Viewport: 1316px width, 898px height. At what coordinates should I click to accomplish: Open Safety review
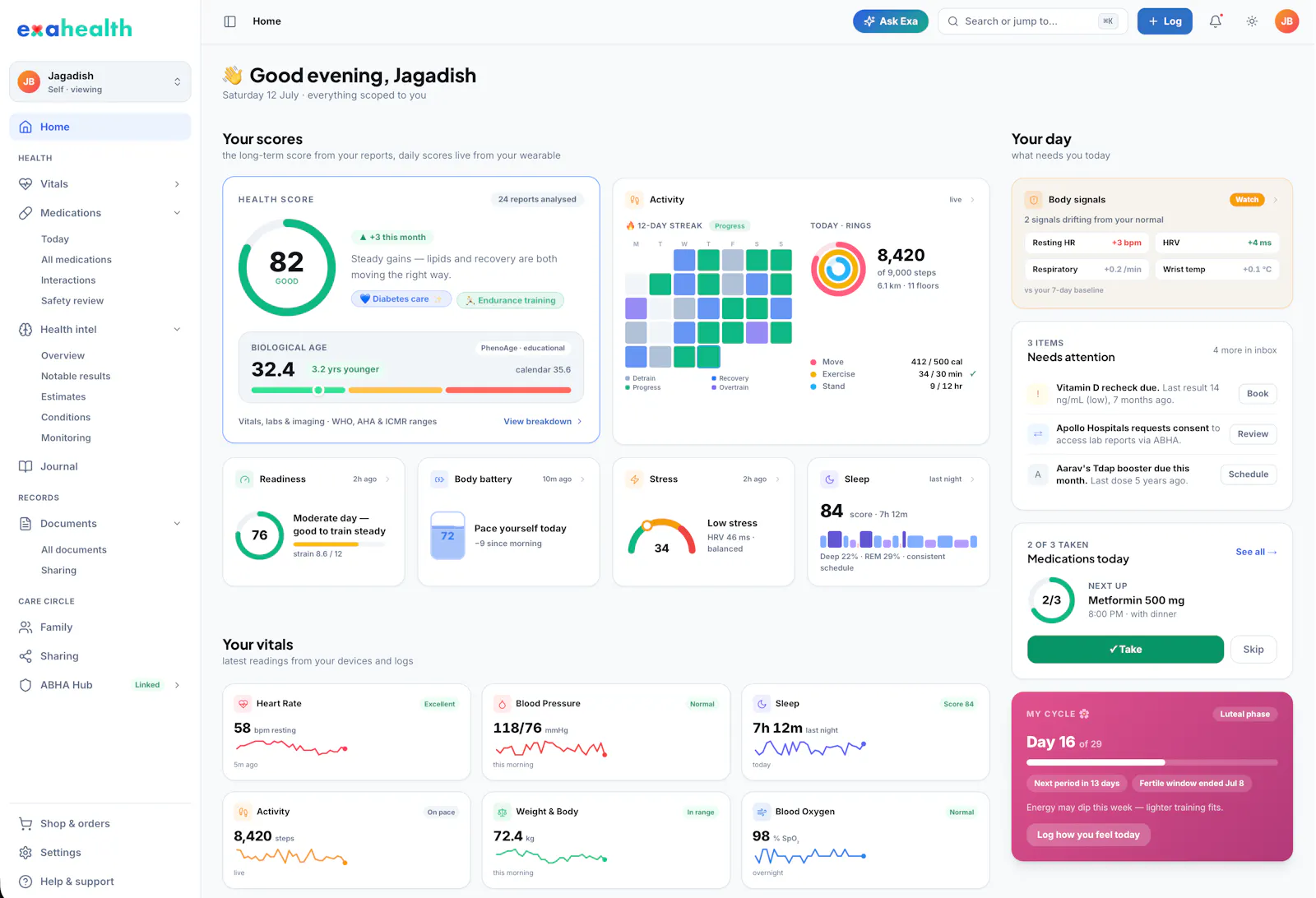pos(72,301)
